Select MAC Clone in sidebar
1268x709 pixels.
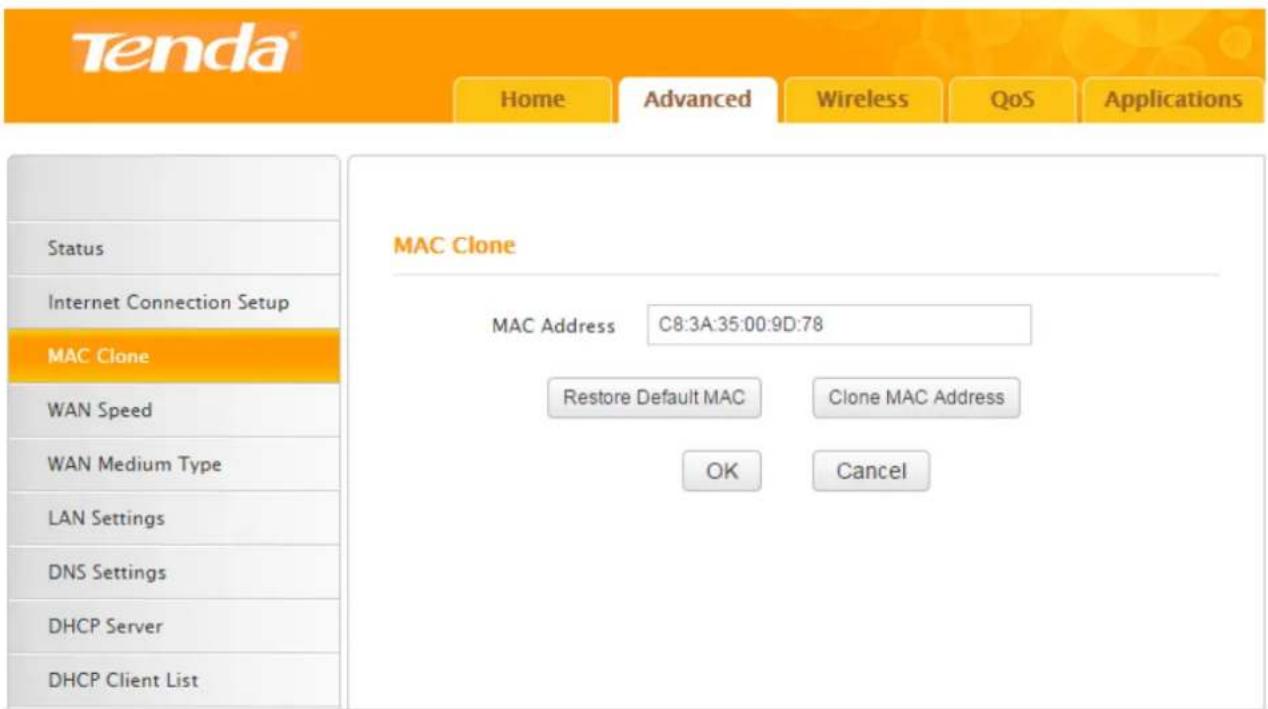click(x=174, y=356)
